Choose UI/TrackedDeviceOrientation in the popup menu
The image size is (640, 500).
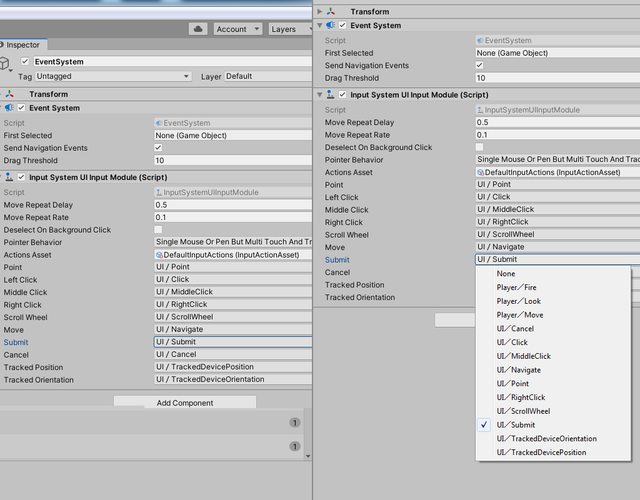click(553, 439)
